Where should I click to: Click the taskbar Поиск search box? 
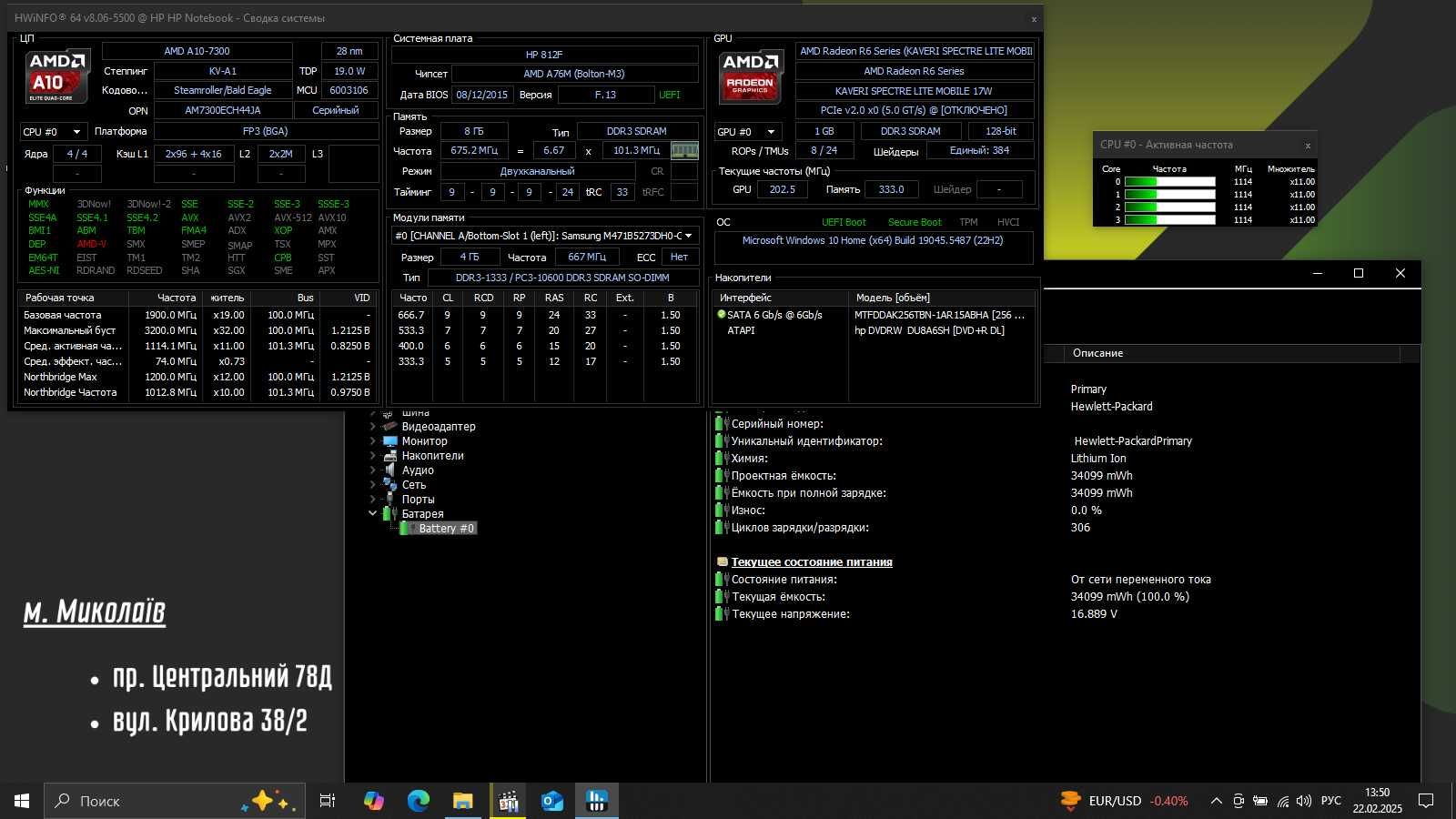pyautogui.click(x=175, y=801)
